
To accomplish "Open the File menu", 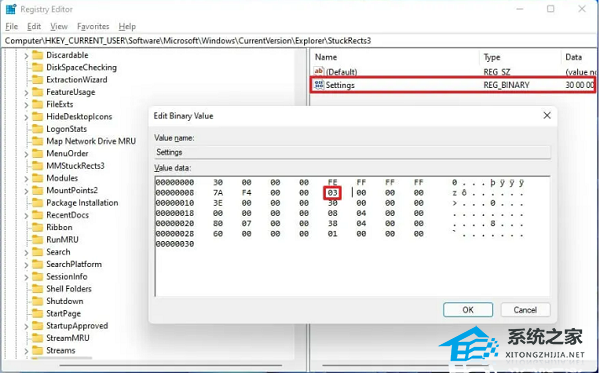I will point(11,26).
